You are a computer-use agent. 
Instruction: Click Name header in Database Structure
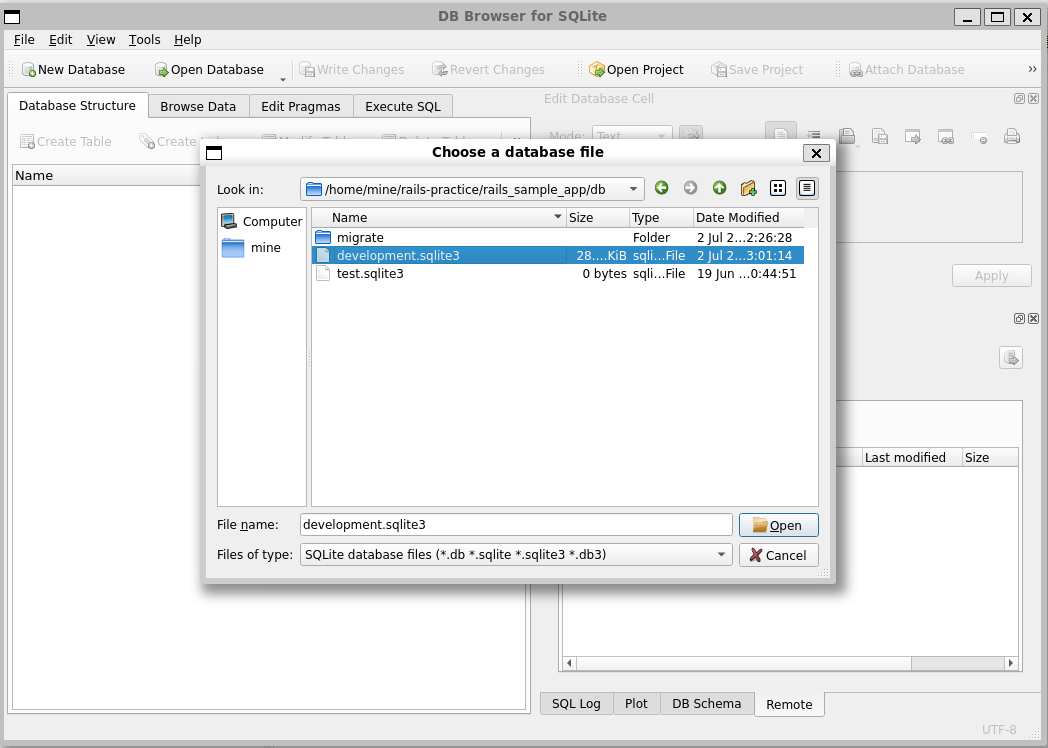107,175
